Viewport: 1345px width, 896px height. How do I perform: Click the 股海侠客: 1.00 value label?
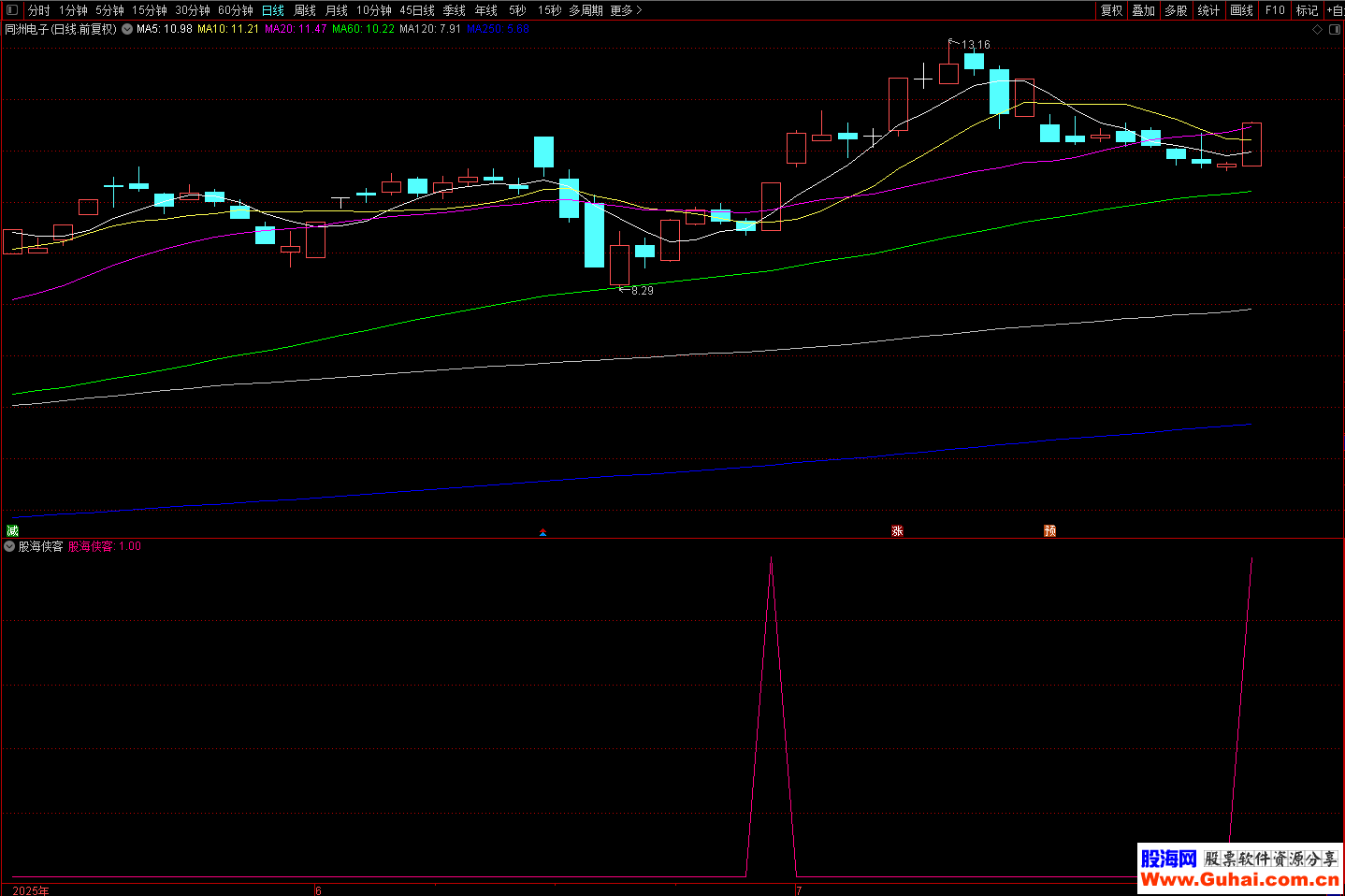105,546
